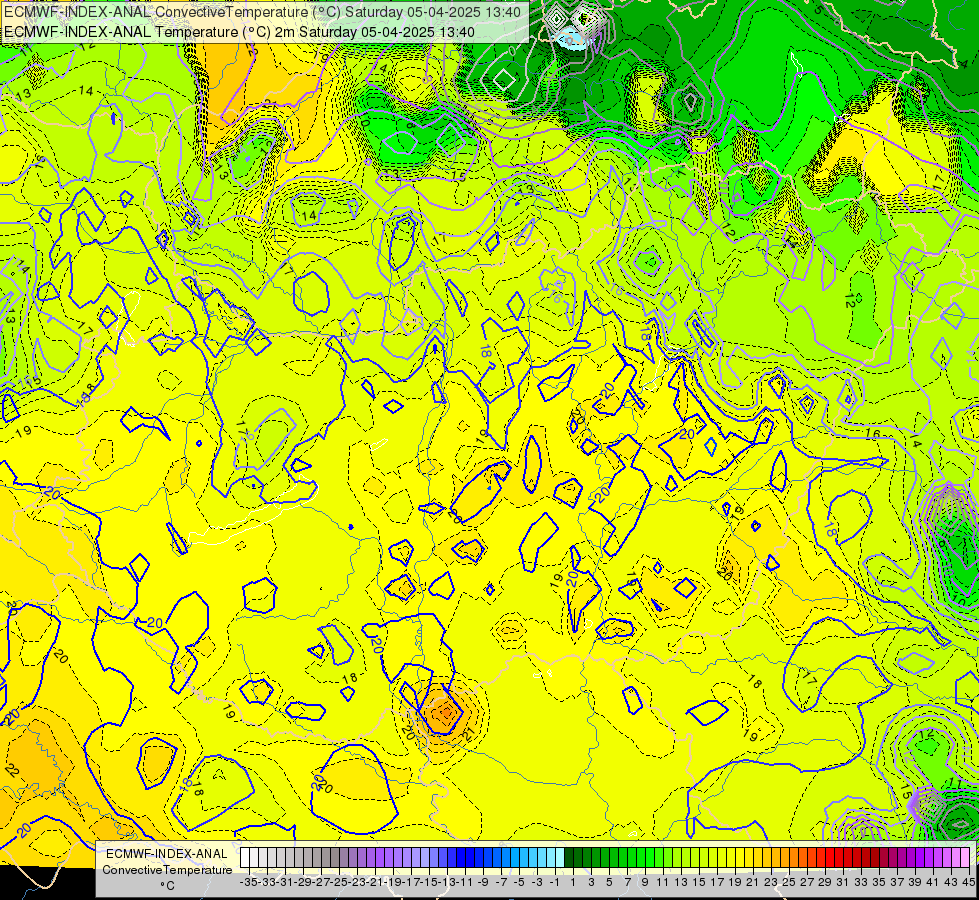Click the legend scale value '41'
This screenshot has height=900, width=979.
[x=932, y=883]
